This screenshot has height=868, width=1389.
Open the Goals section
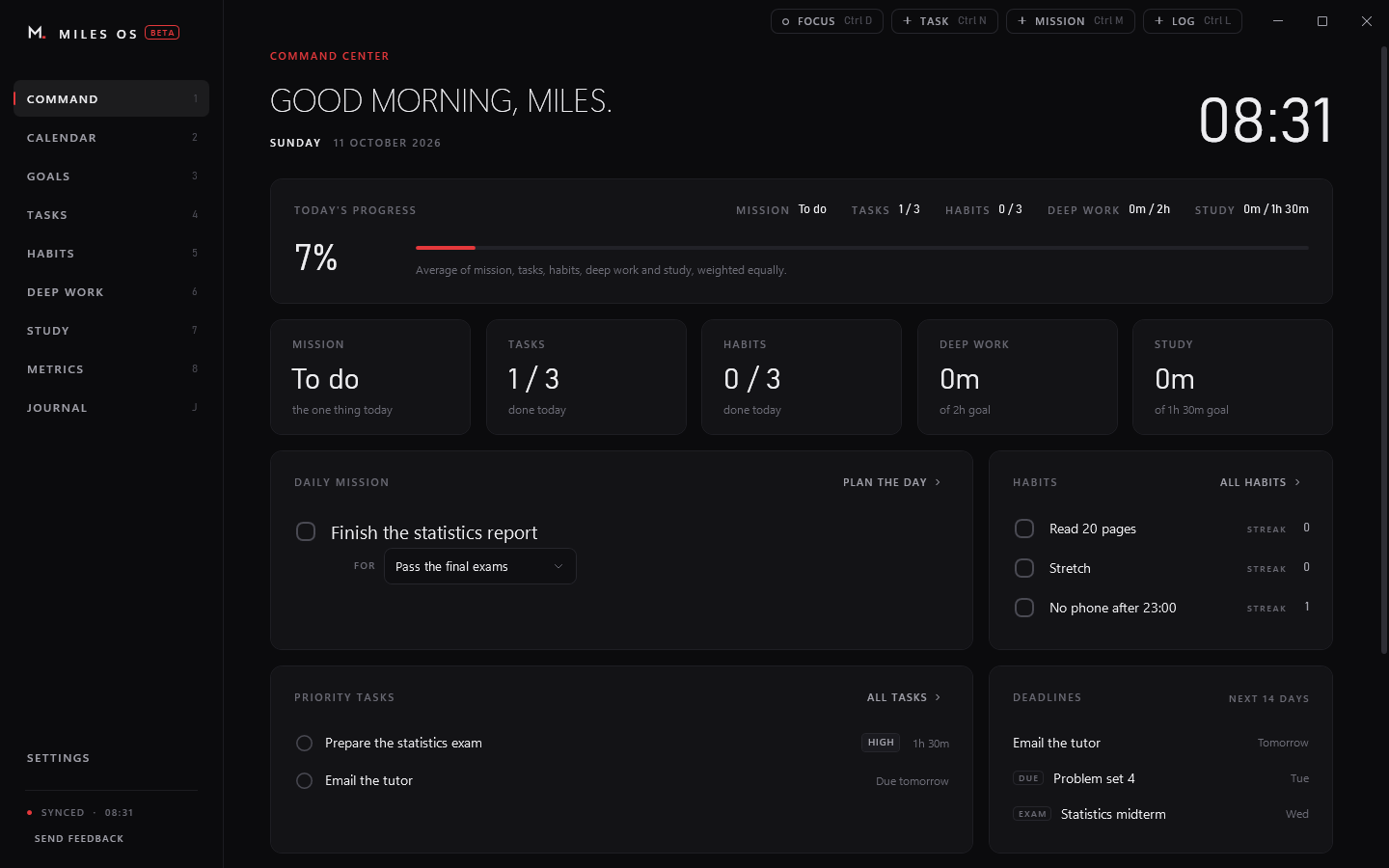point(111,176)
